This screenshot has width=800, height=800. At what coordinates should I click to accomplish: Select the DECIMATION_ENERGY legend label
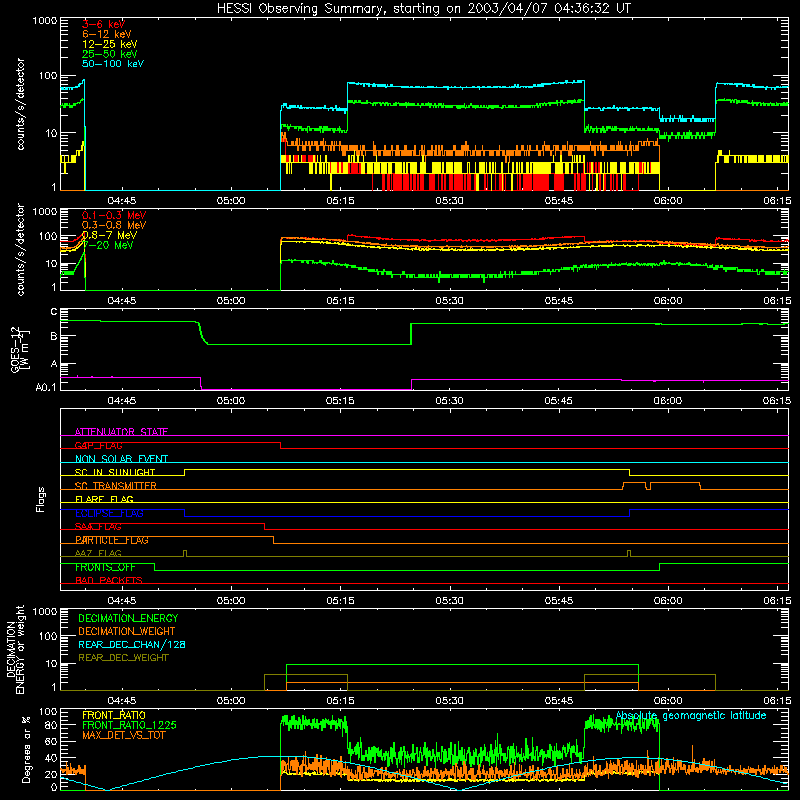128,618
